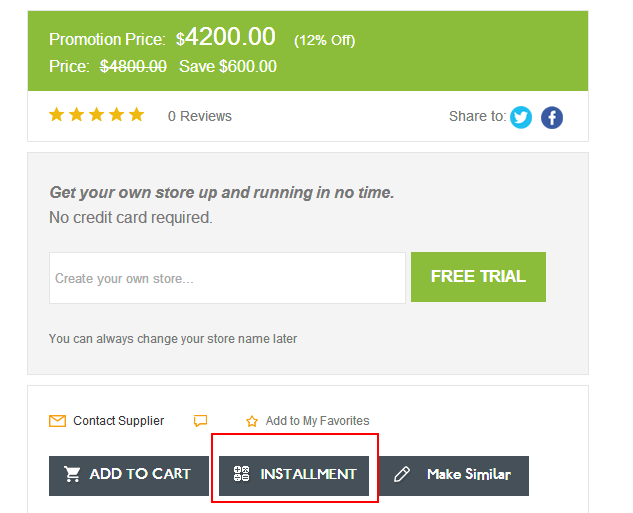Click the favorites star outline icon
Viewport: 633px width, 513px height.
[252, 421]
